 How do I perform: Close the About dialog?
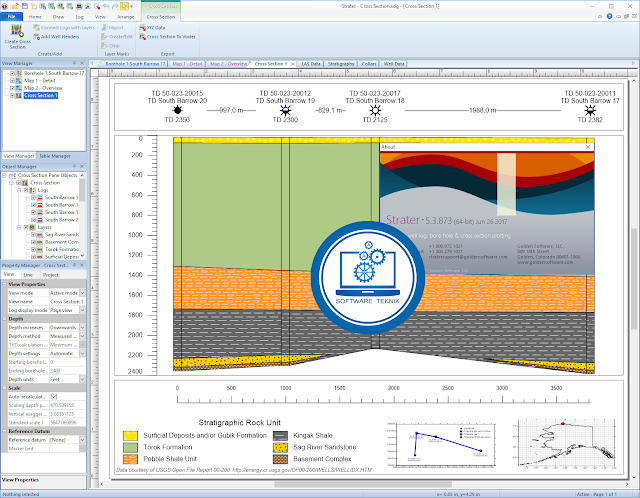588,147
